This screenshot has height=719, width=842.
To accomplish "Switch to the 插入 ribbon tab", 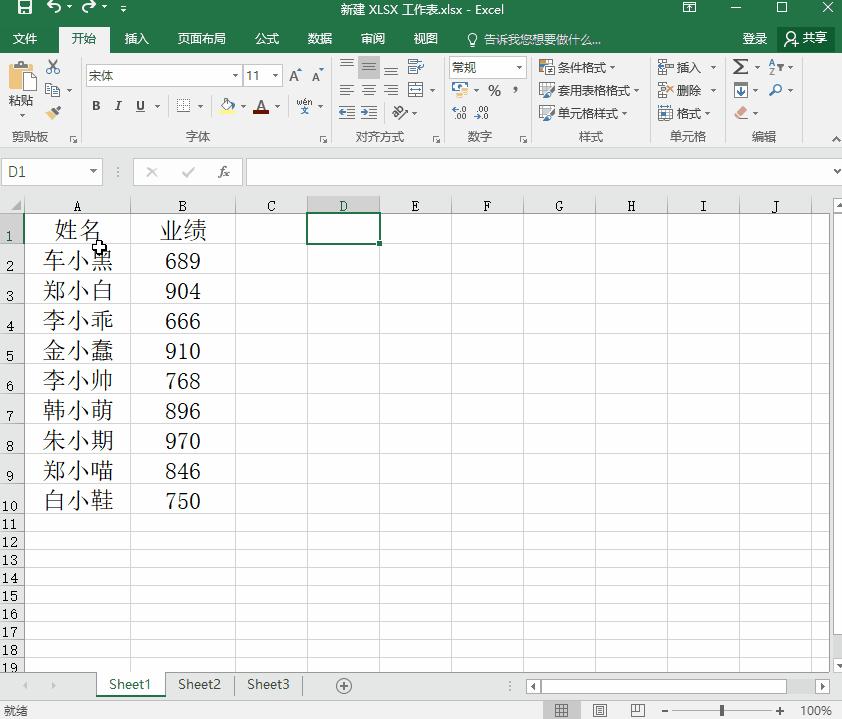I will [x=136, y=39].
